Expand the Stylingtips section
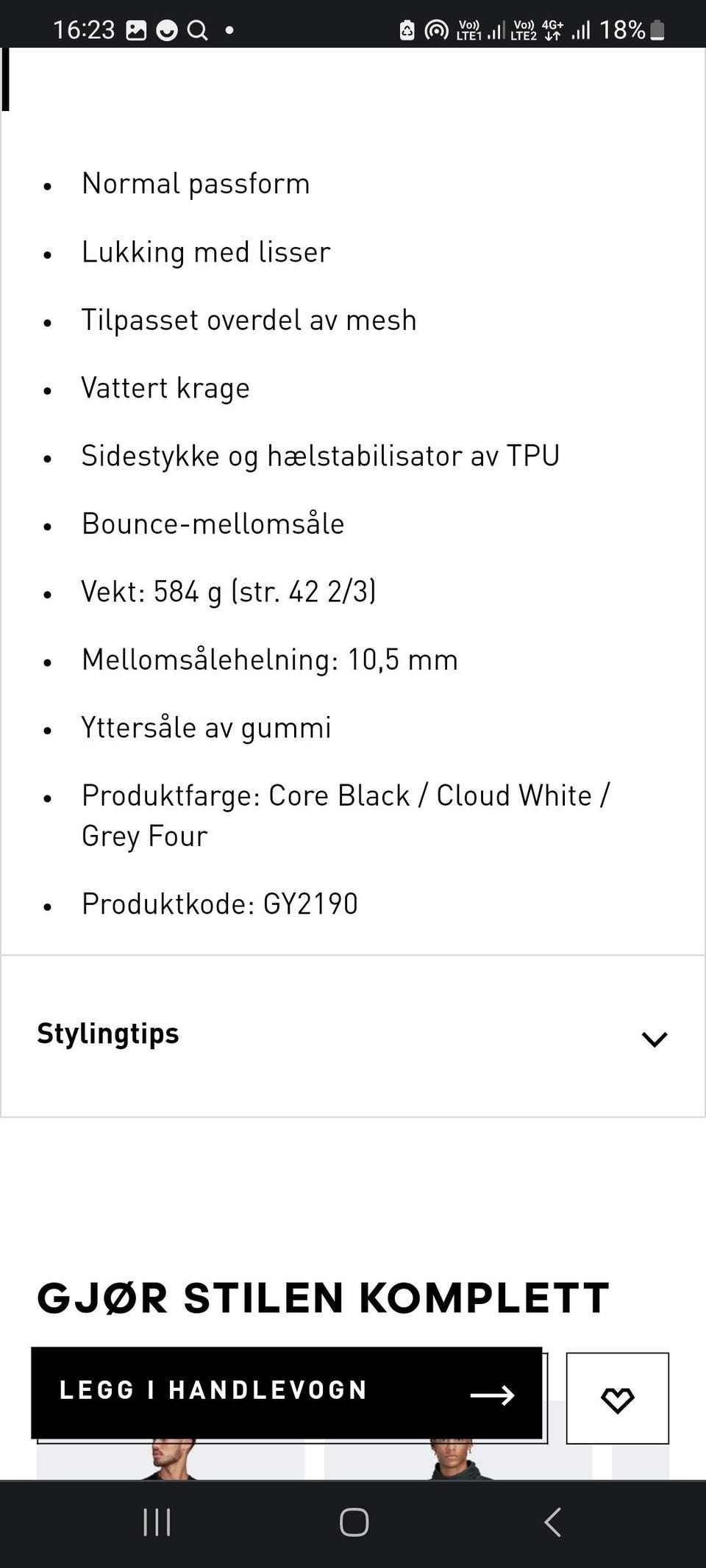Image resolution: width=706 pixels, height=1568 pixels. point(653,1037)
